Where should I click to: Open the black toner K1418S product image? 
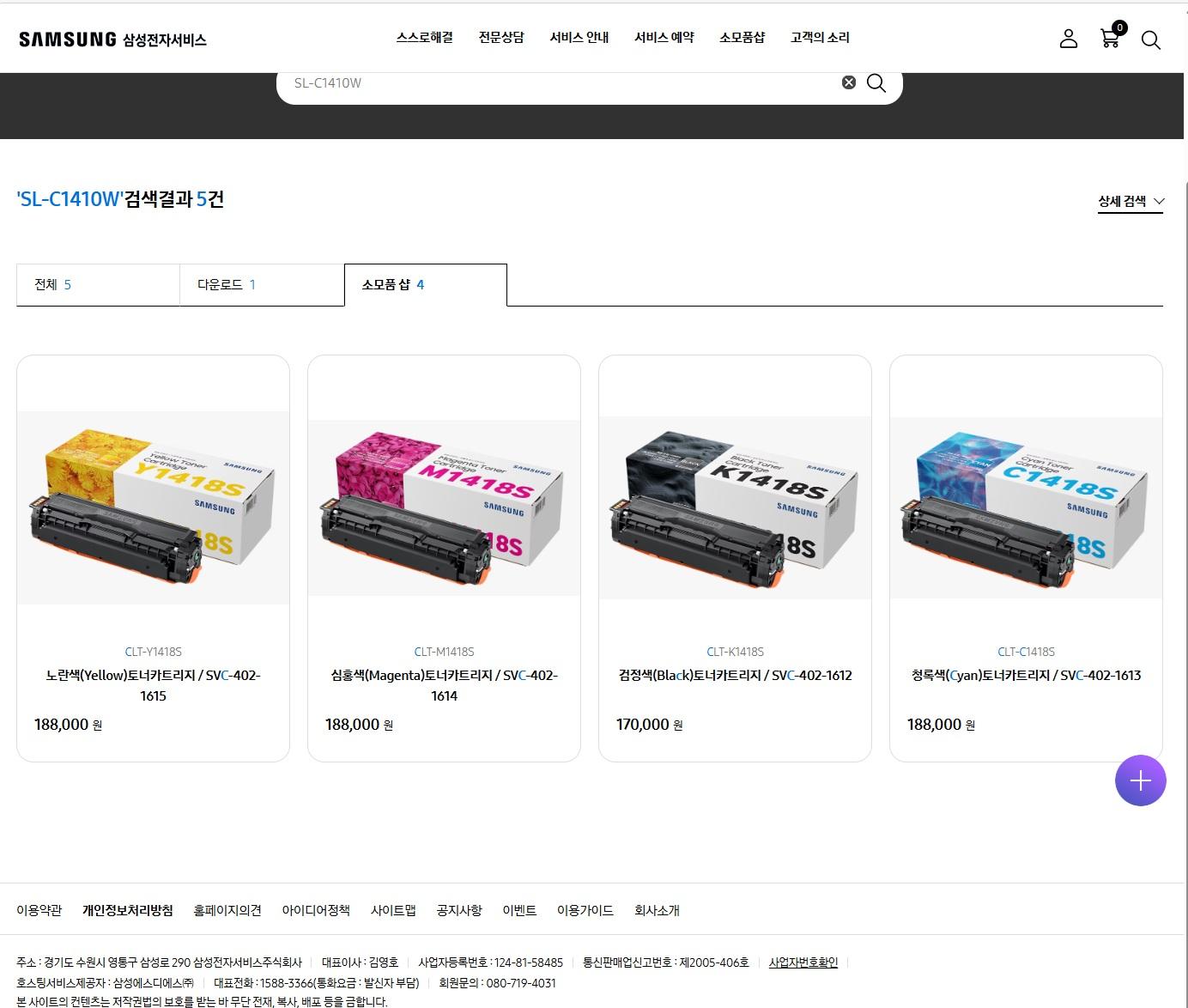(735, 507)
